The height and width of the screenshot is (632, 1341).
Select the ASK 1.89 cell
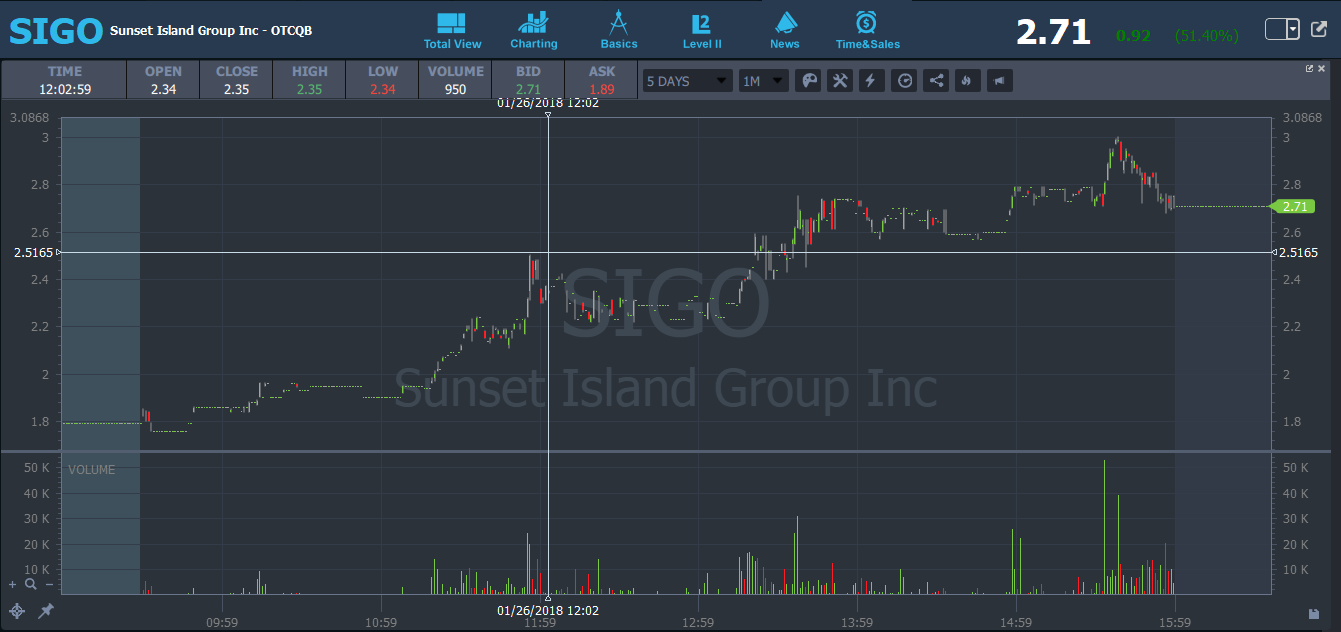pyautogui.click(x=602, y=80)
